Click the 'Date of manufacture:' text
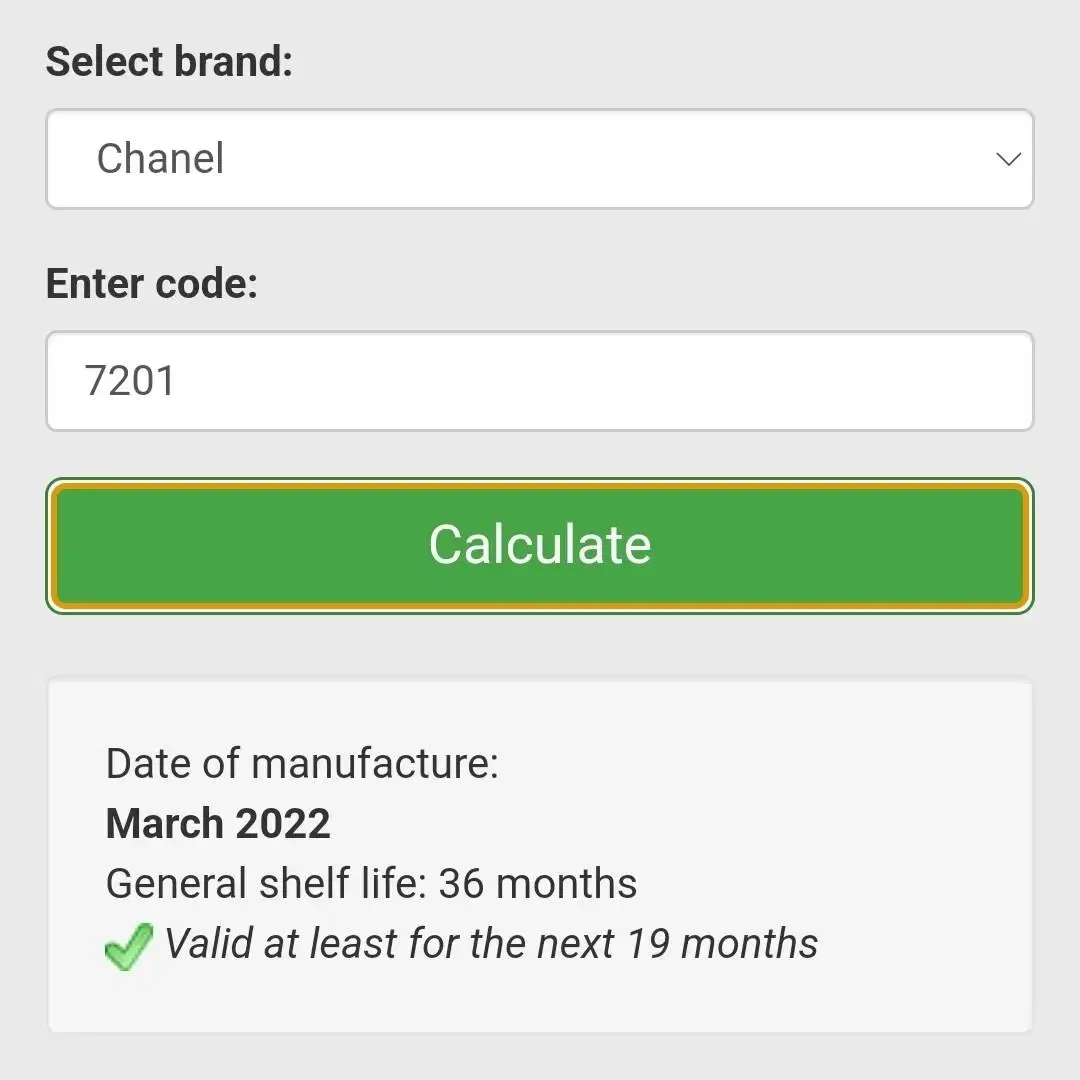This screenshot has width=1080, height=1080. (x=302, y=764)
